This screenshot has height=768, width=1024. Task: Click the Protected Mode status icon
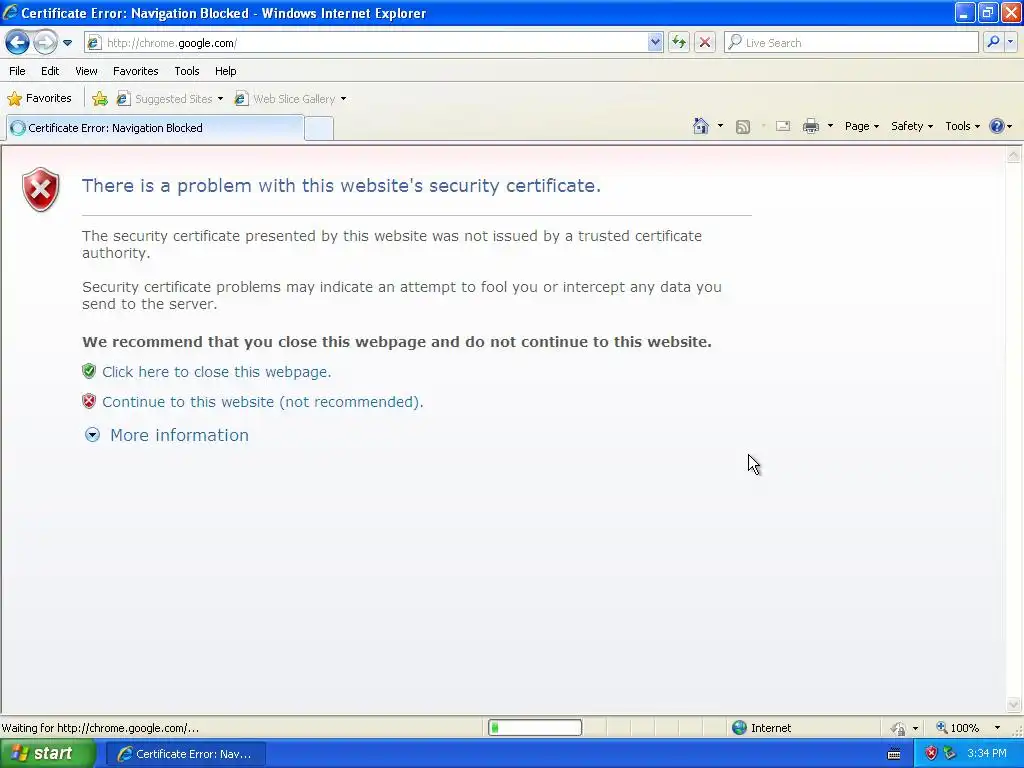pos(899,728)
